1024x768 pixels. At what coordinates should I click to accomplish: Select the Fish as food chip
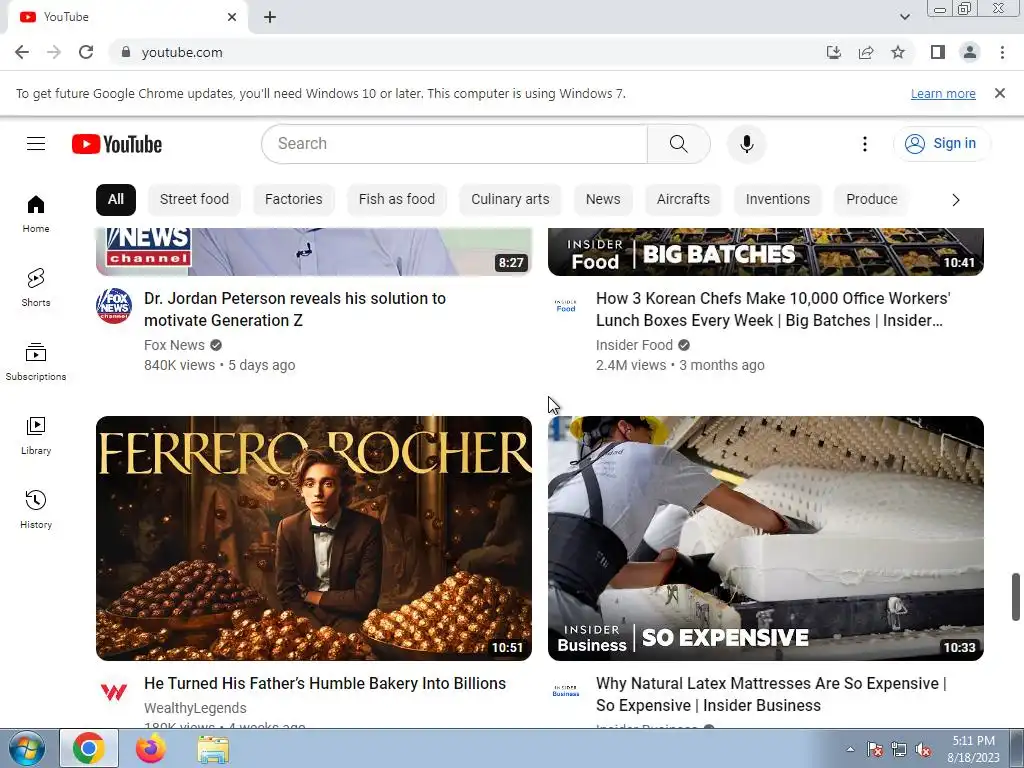click(397, 199)
